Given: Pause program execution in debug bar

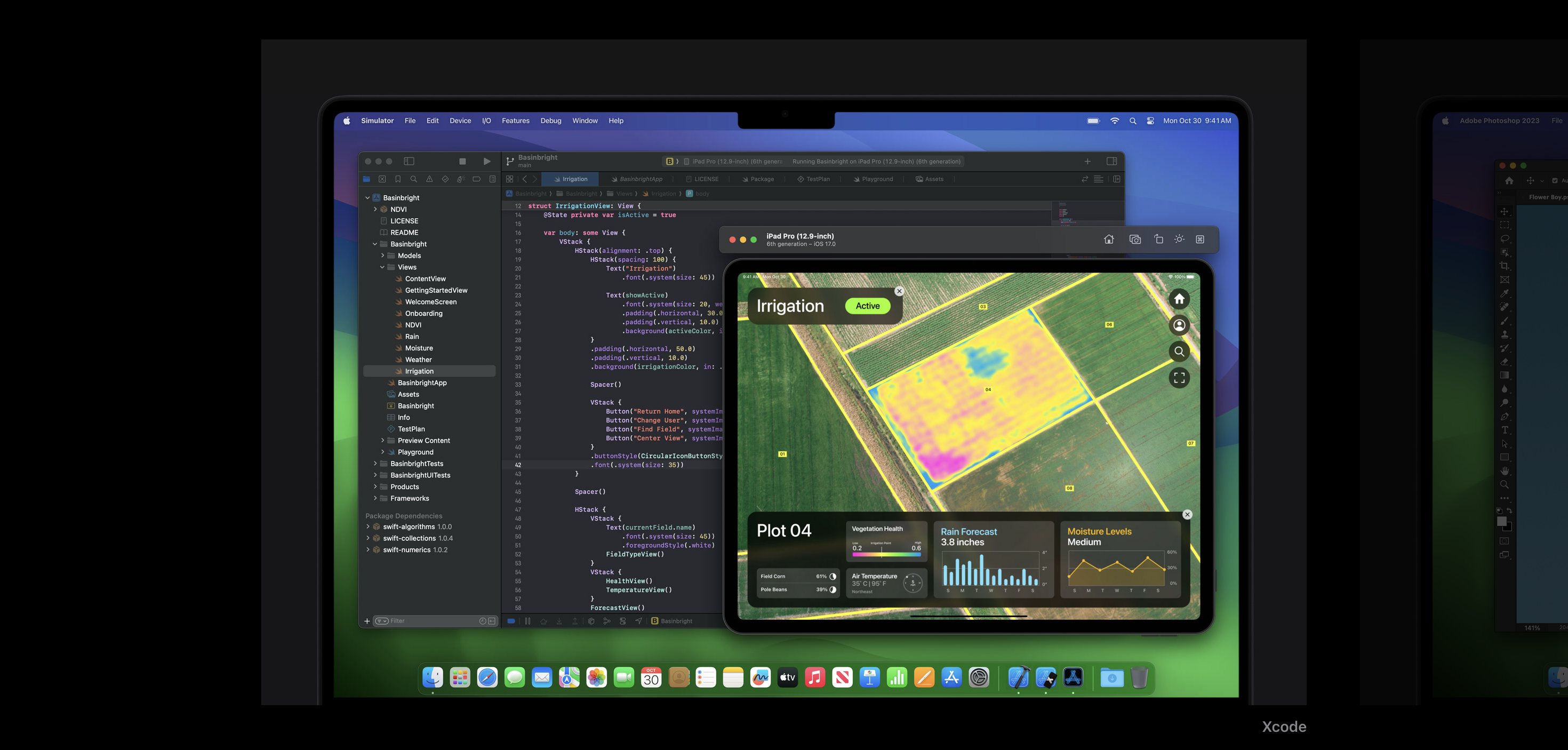Looking at the screenshot, I should [528, 621].
